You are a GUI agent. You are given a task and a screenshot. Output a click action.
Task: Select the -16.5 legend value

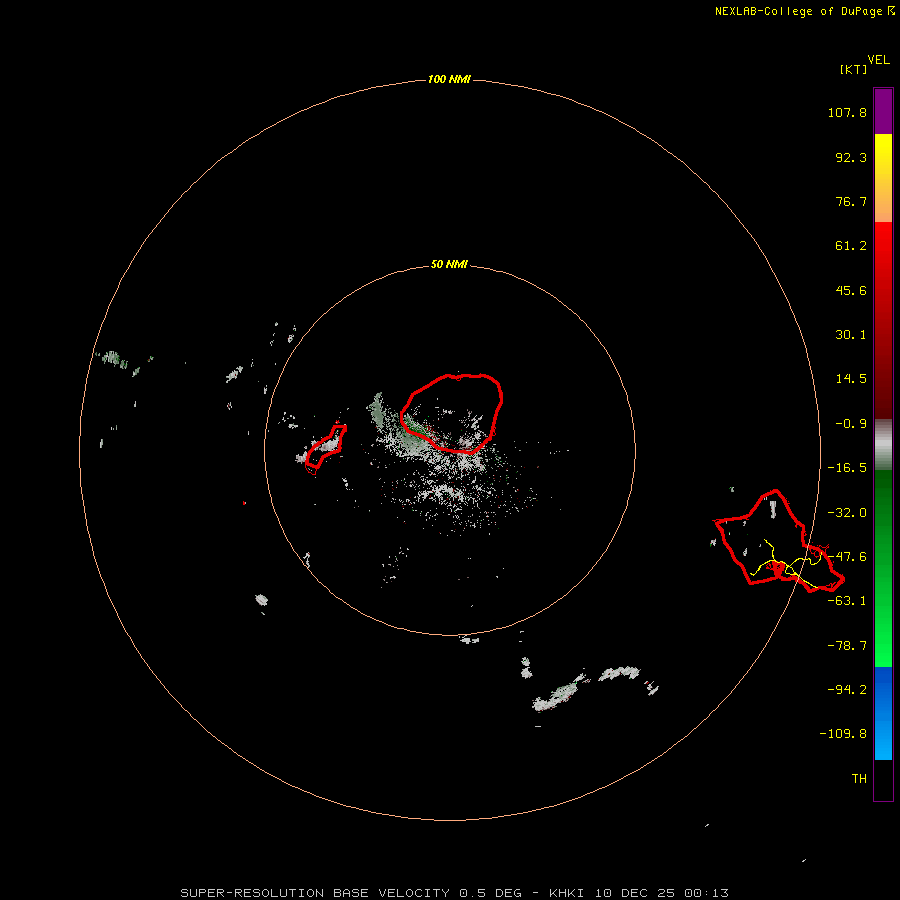coord(847,468)
